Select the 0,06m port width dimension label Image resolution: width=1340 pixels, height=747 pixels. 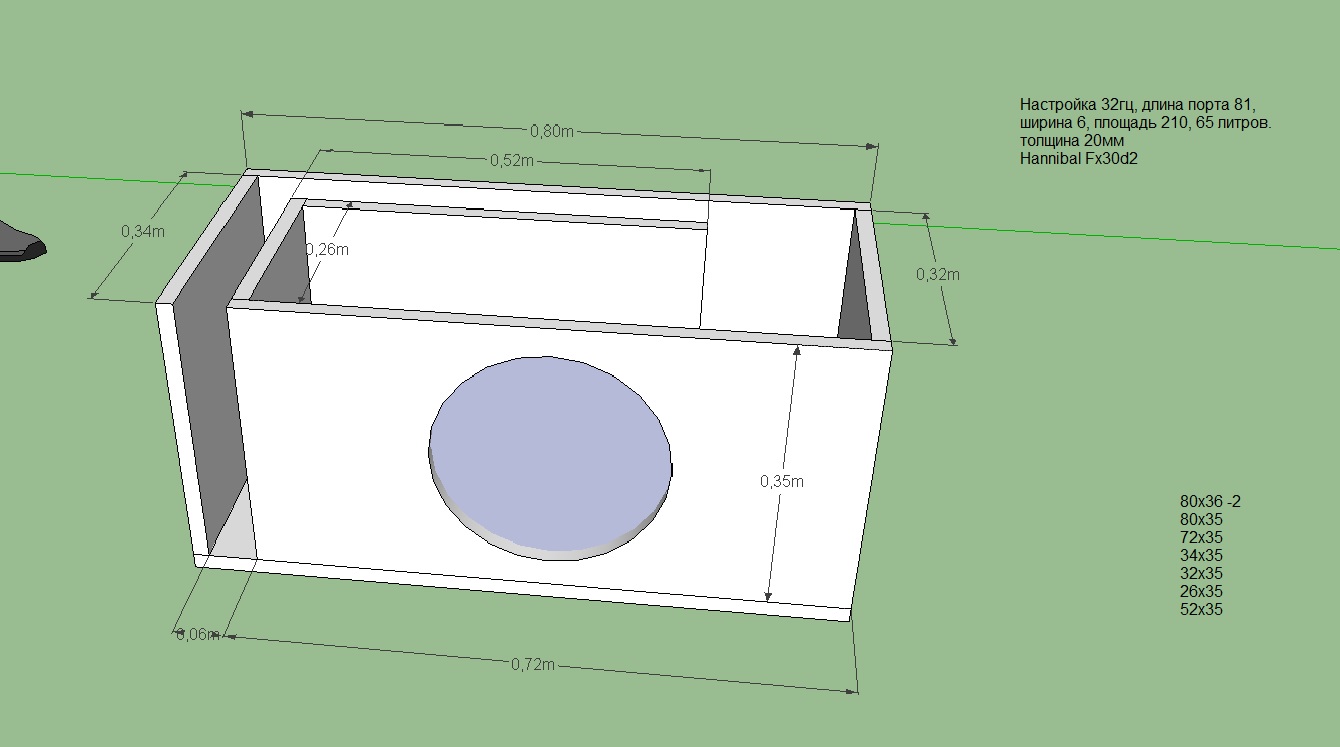click(197, 634)
